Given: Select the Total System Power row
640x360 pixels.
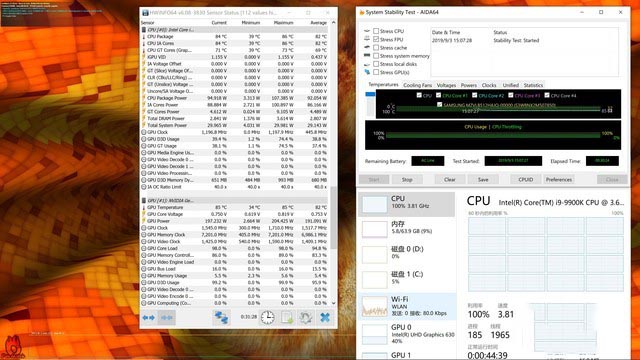Looking at the screenshot, I should pyautogui.click(x=234, y=125).
